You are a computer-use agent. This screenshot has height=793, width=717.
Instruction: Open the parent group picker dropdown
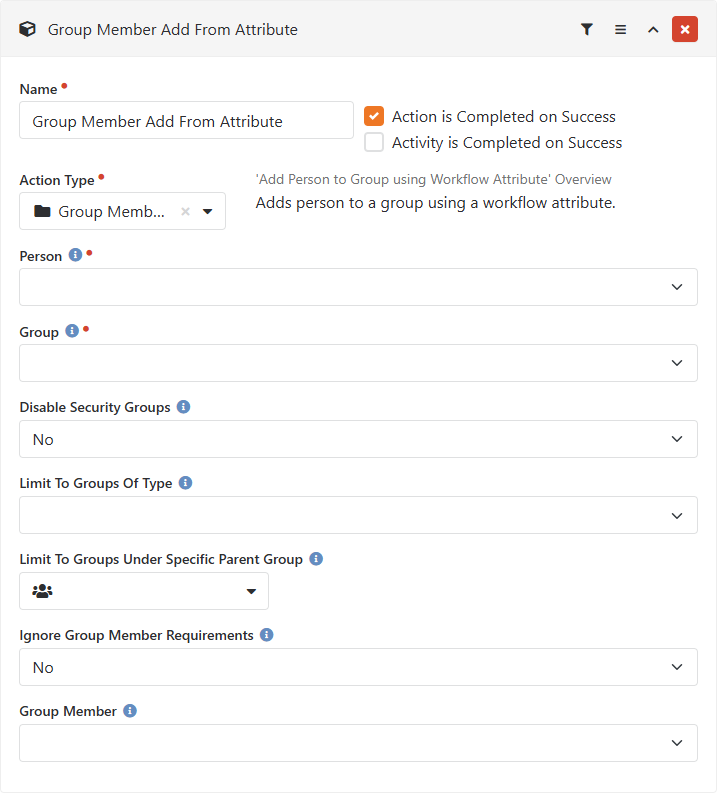[144, 591]
